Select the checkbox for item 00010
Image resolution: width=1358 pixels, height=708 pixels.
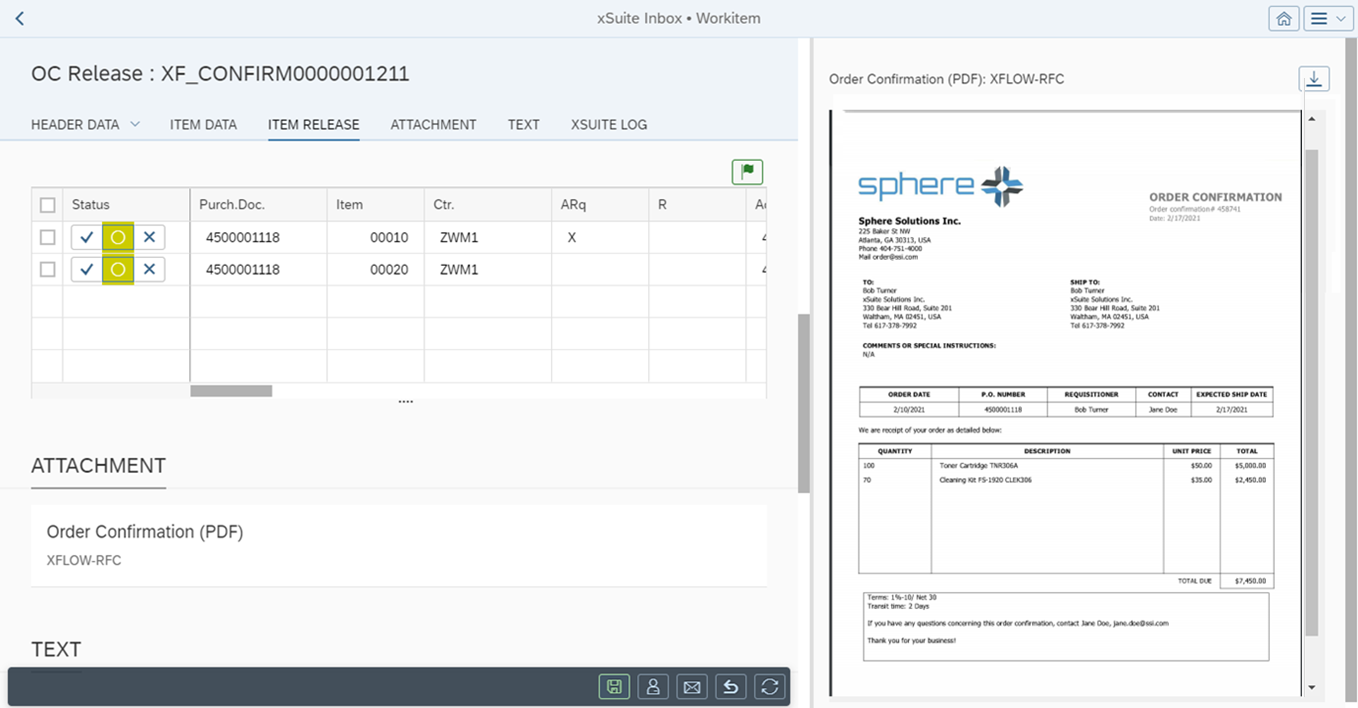click(x=47, y=237)
